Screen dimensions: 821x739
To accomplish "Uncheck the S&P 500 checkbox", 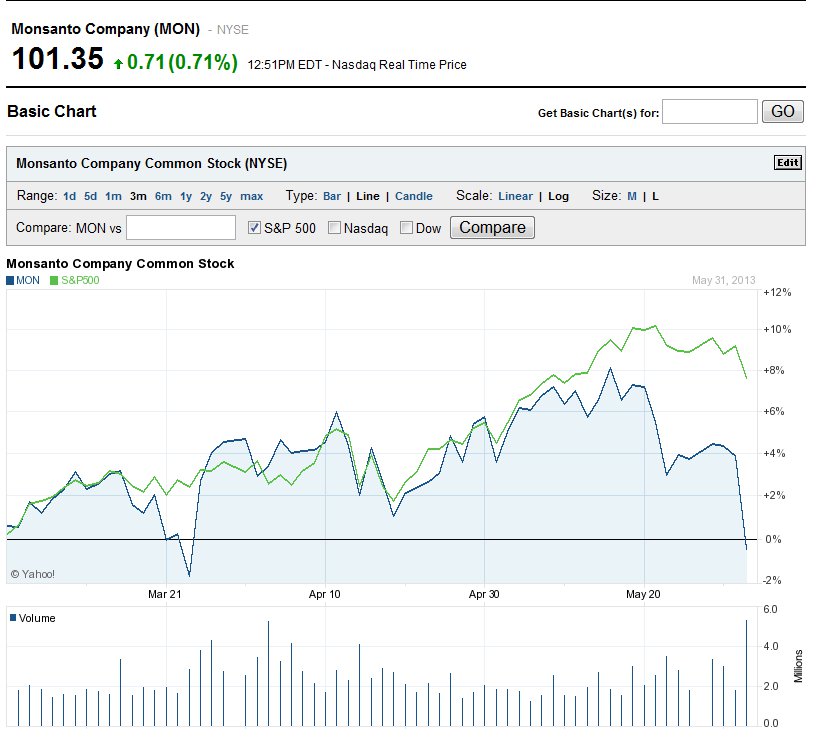I will 254,227.
